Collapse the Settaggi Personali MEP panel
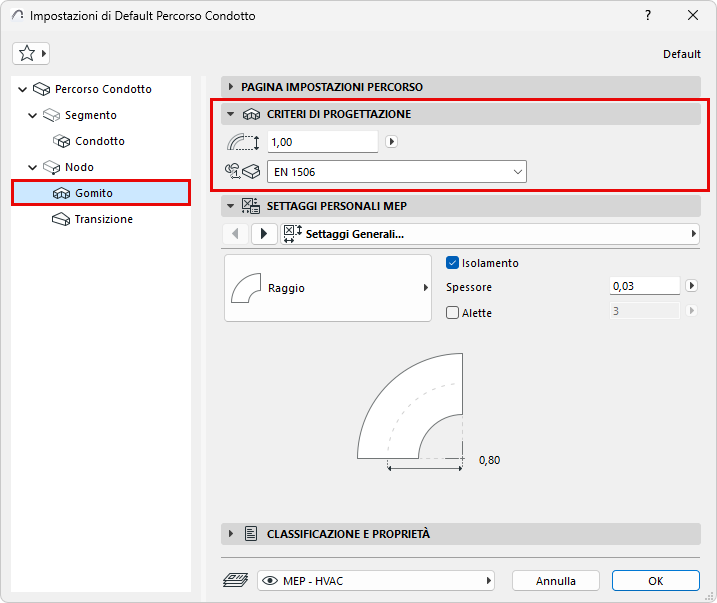 [x=231, y=206]
